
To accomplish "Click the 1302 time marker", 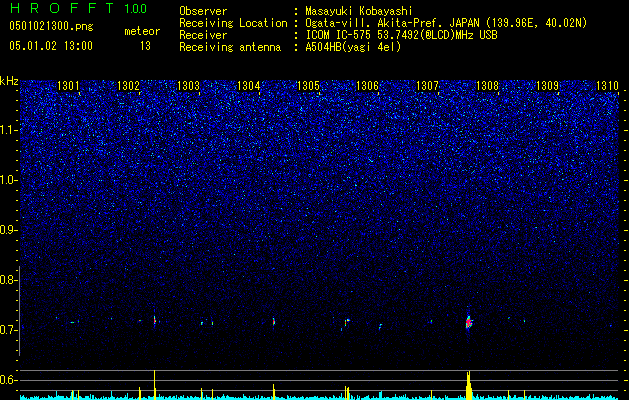I will click(x=128, y=85).
